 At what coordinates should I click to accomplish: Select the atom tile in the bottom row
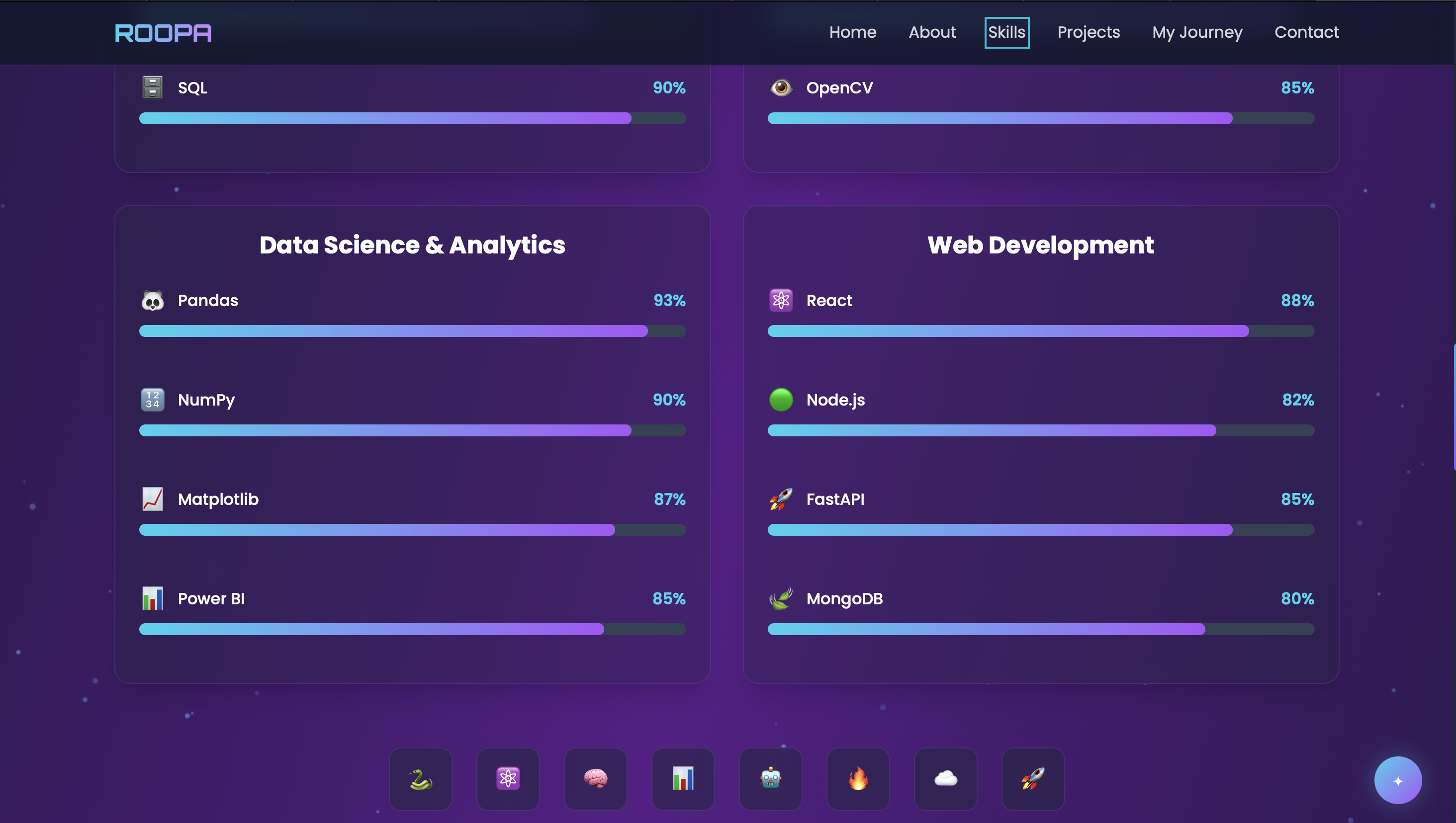click(x=508, y=779)
